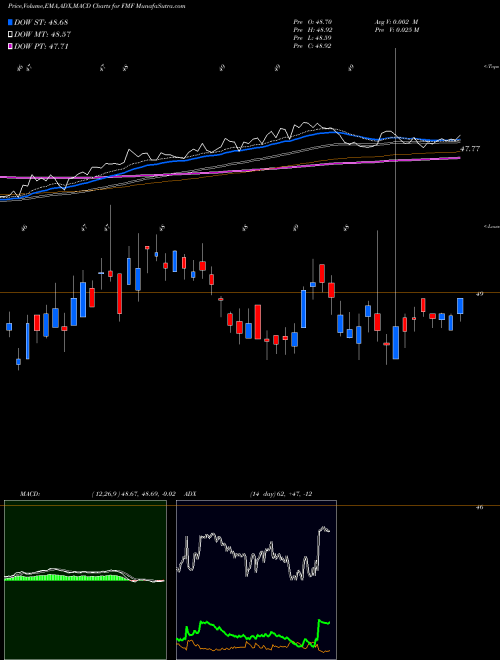Select the 'DOW PT: 47.71' legend text
The height and width of the screenshot is (660, 500).
coord(41,46)
